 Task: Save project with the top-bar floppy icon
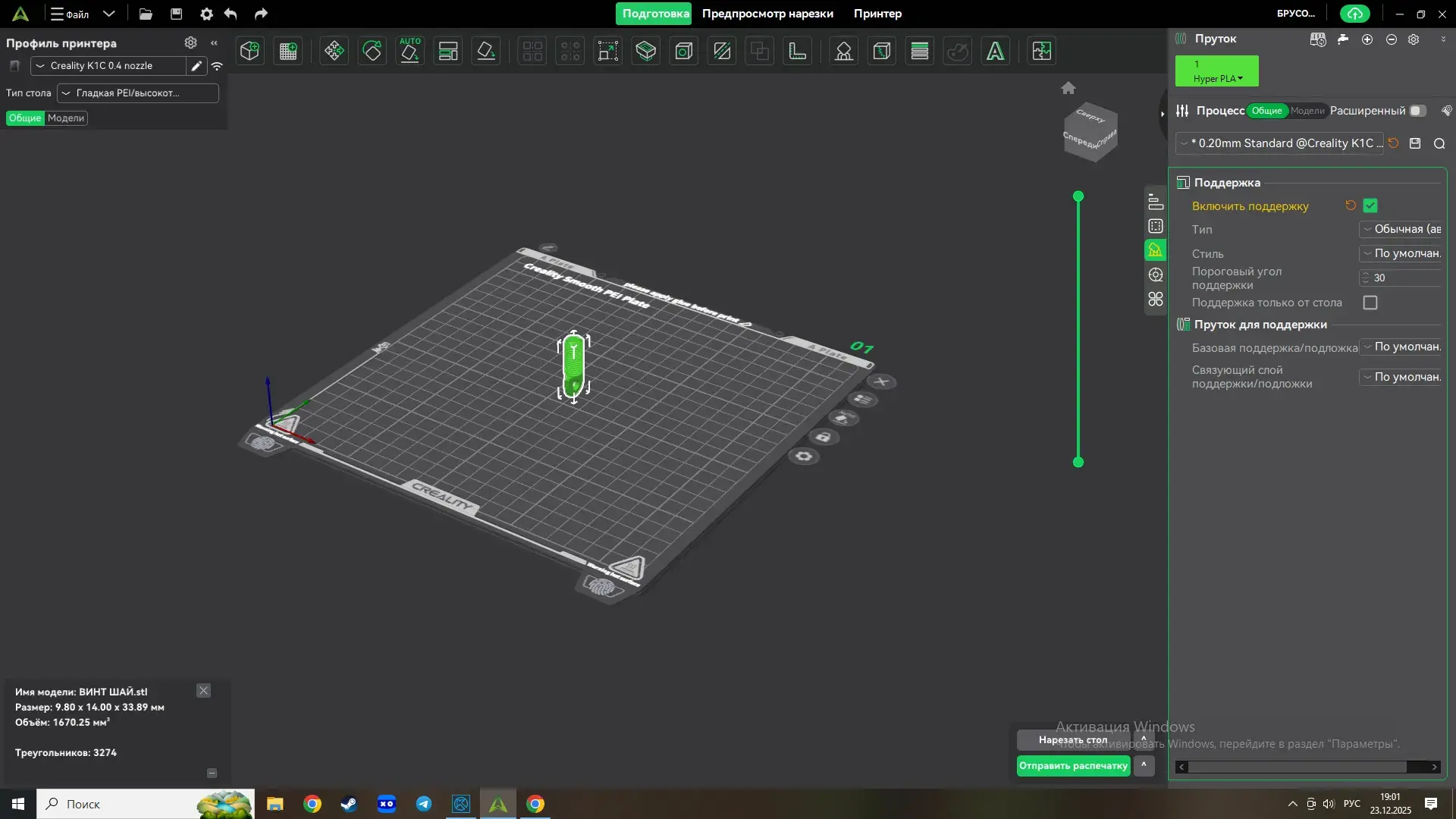[x=176, y=14]
